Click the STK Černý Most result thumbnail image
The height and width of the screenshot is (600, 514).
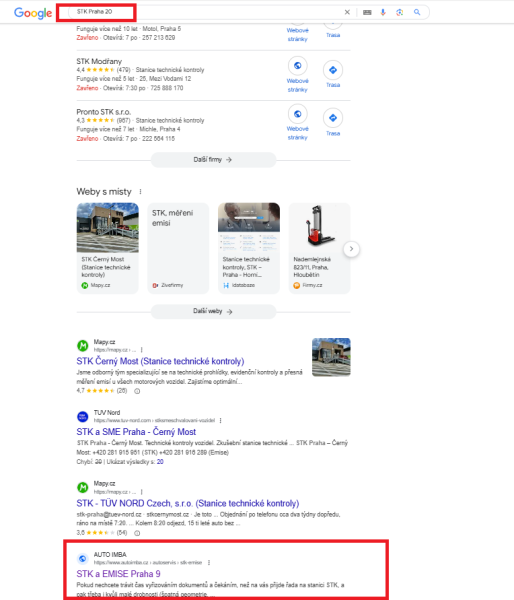331,357
